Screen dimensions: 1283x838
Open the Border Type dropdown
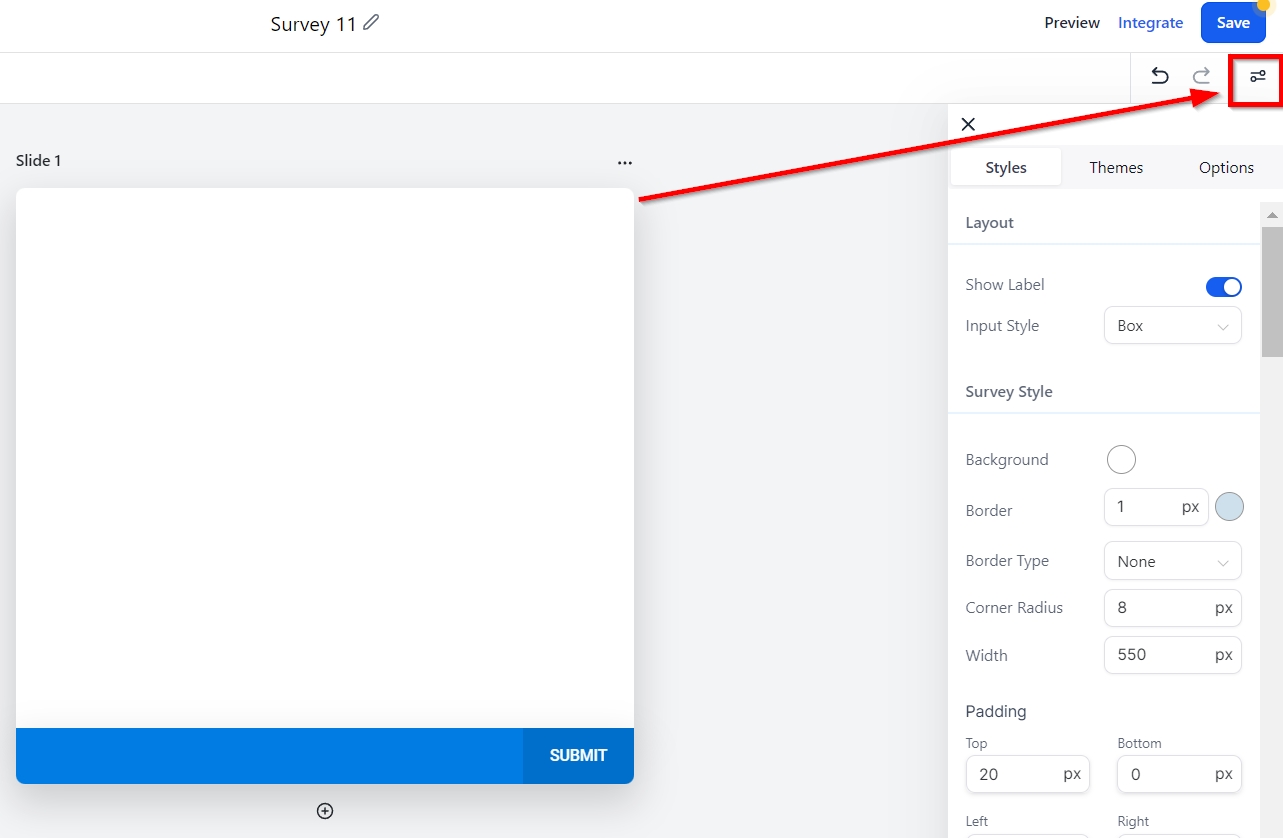(x=1172, y=561)
